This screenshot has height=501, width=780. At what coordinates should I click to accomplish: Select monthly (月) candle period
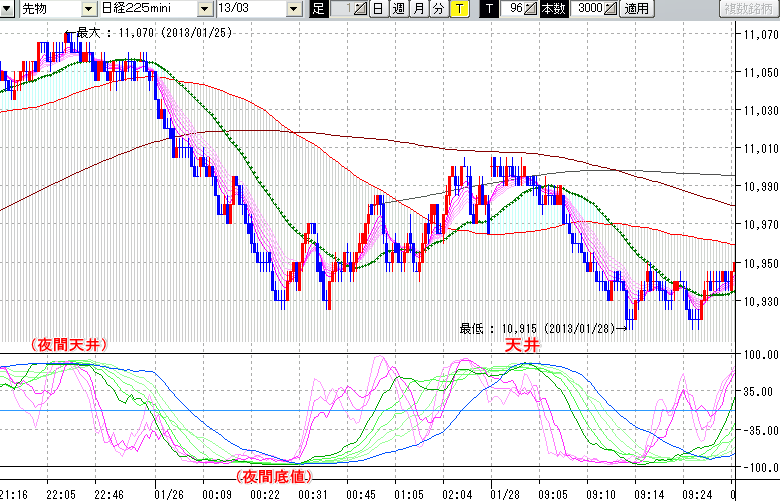[419, 9]
